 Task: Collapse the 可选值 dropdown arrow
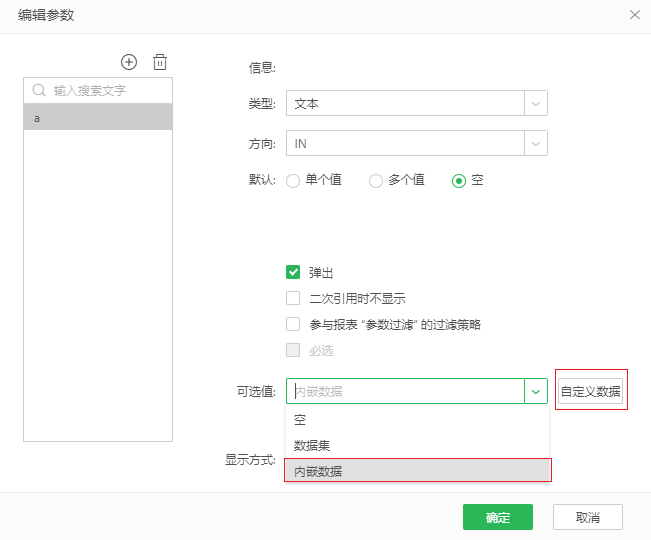(x=536, y=391)
